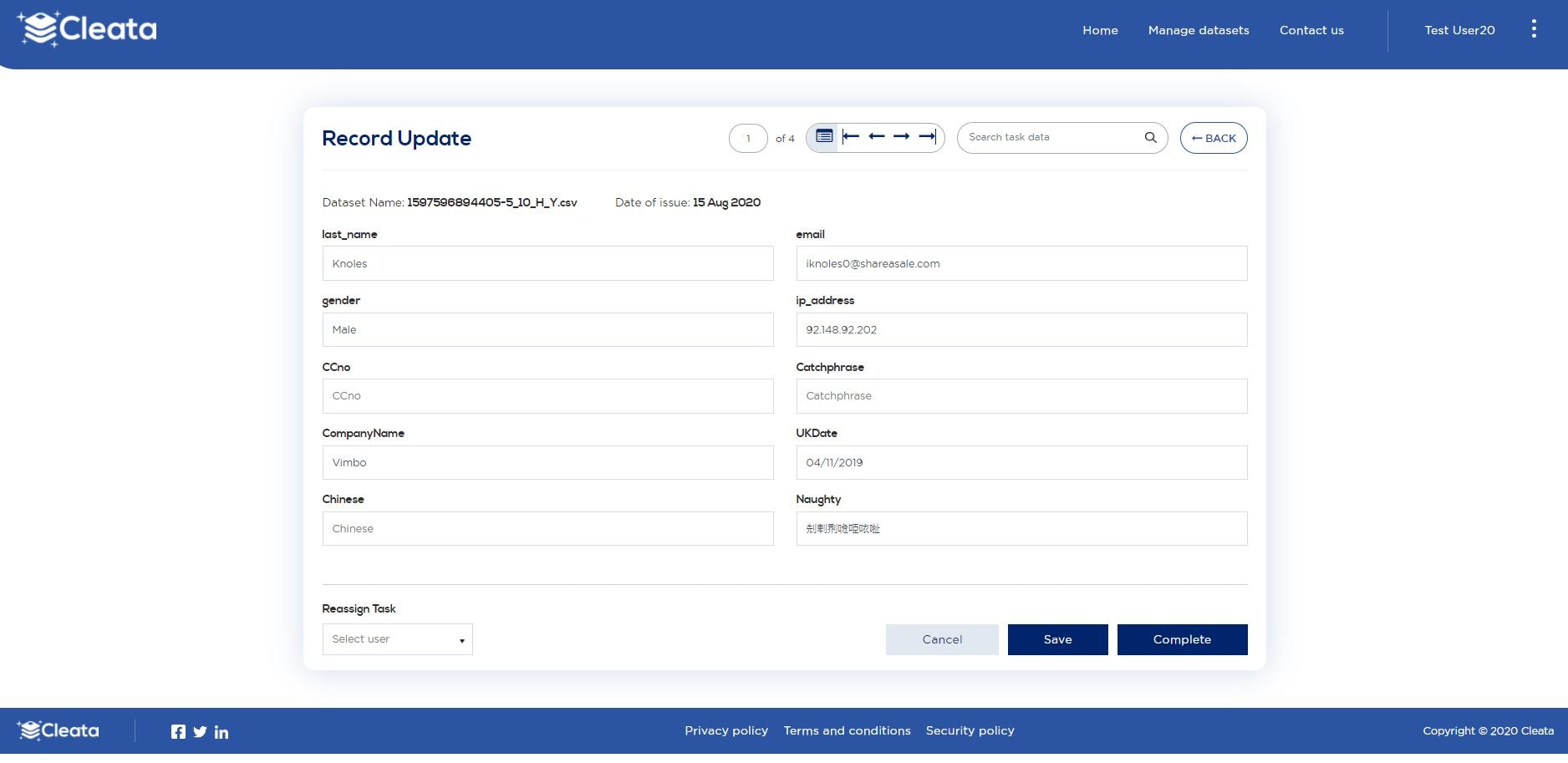Viewport: 1568px width, 763px height.
Task: Click Test User20 account name
Action: (x=1459, y=30)
